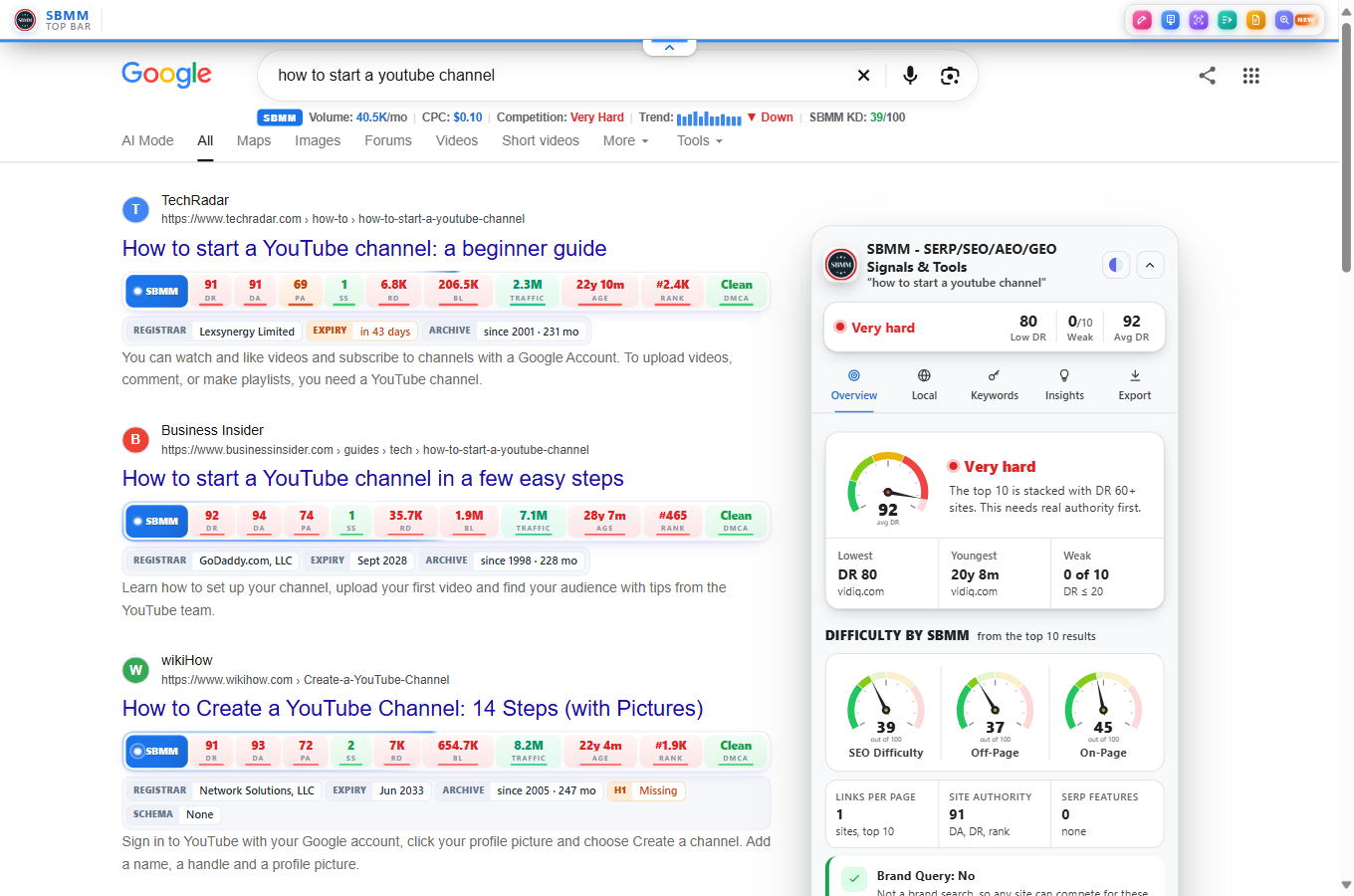Click the 2.3M traffic cell for TechRadar
The width and height of the screenshot is (1354, 896).
pyautogui.click(x=527, y=290)
